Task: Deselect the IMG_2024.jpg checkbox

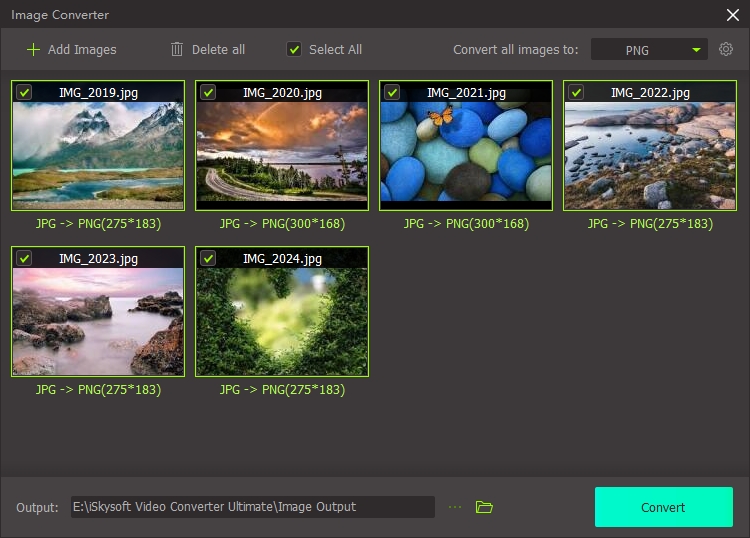Action: (x=208, y=258)
